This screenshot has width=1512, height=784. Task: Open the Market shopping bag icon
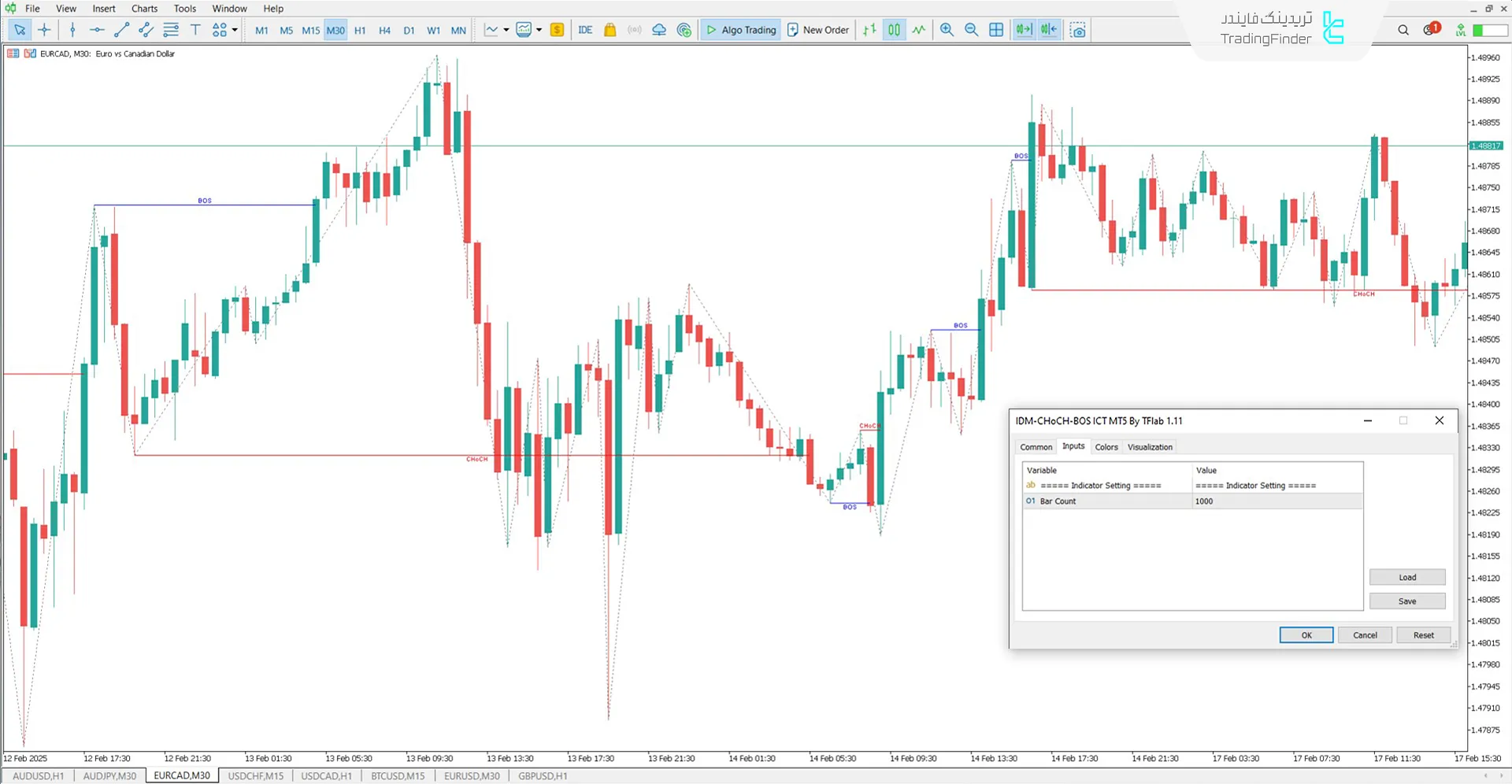point(610,30)
